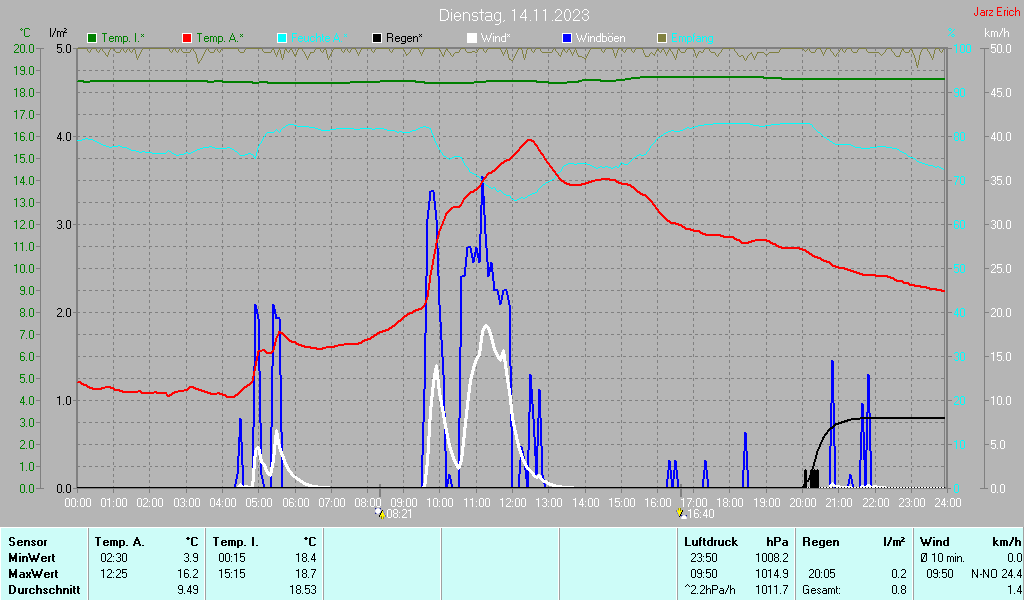Click the 1008.2 pressure minimum value

(773, 558)
